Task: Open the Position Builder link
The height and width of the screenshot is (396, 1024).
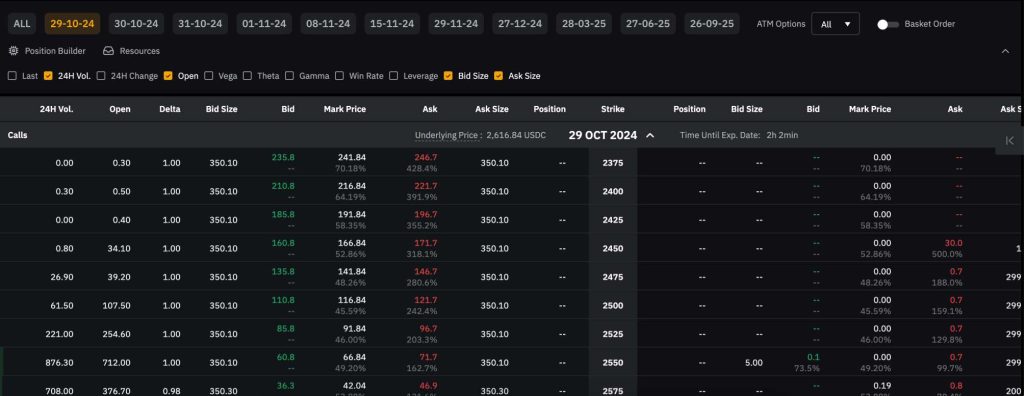Action: (56, 50)
